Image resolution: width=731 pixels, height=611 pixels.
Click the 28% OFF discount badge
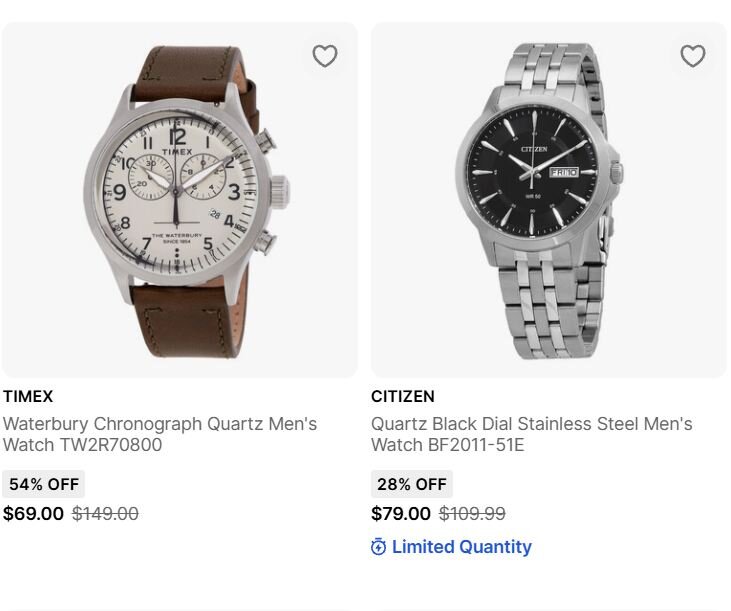click(412, 484)
